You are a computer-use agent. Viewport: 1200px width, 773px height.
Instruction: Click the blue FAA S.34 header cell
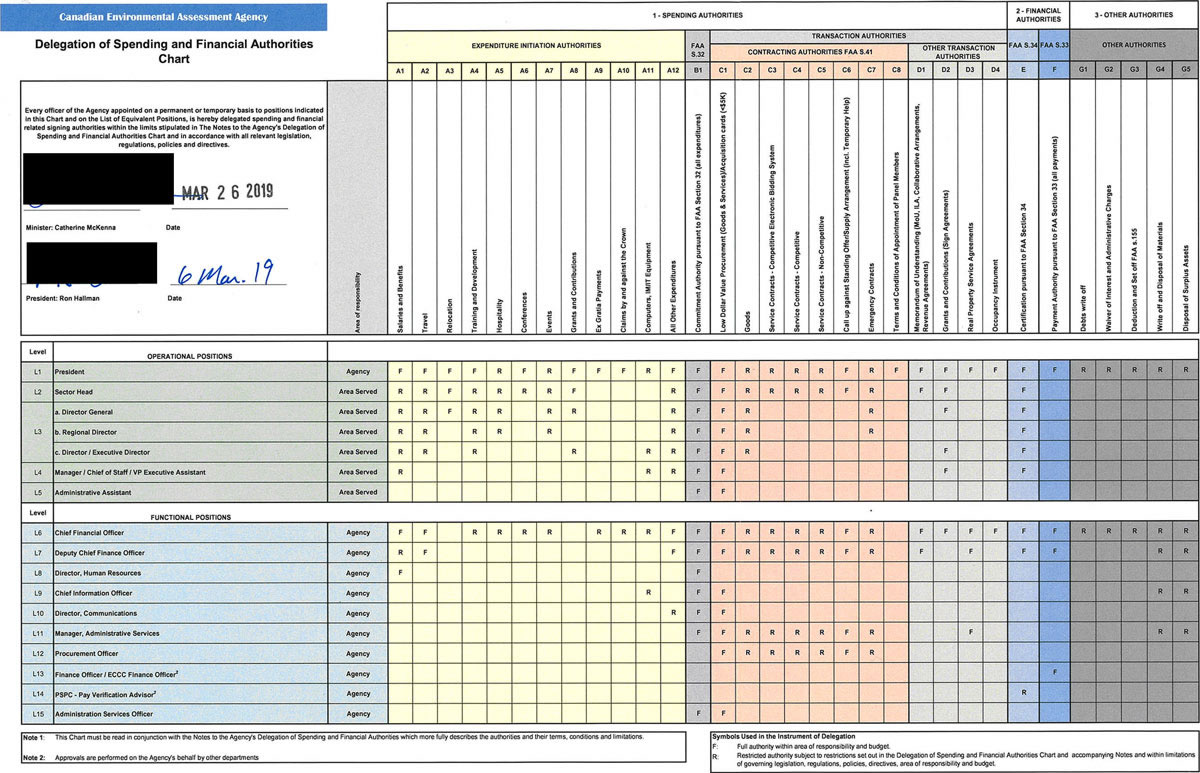click(1022, 45)
